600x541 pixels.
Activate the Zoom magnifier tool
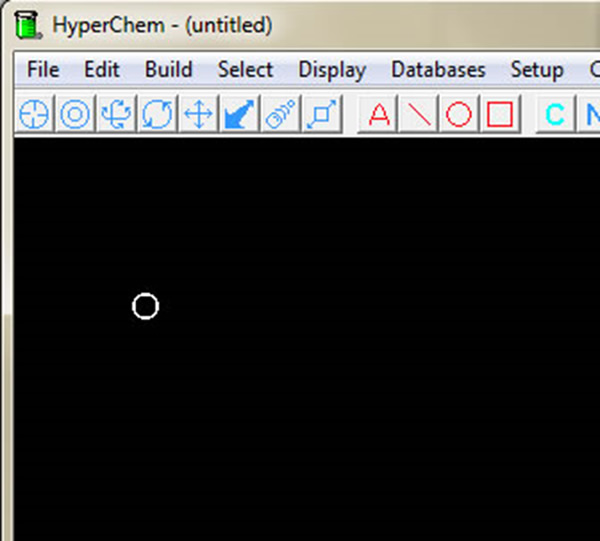click(280, 115)
